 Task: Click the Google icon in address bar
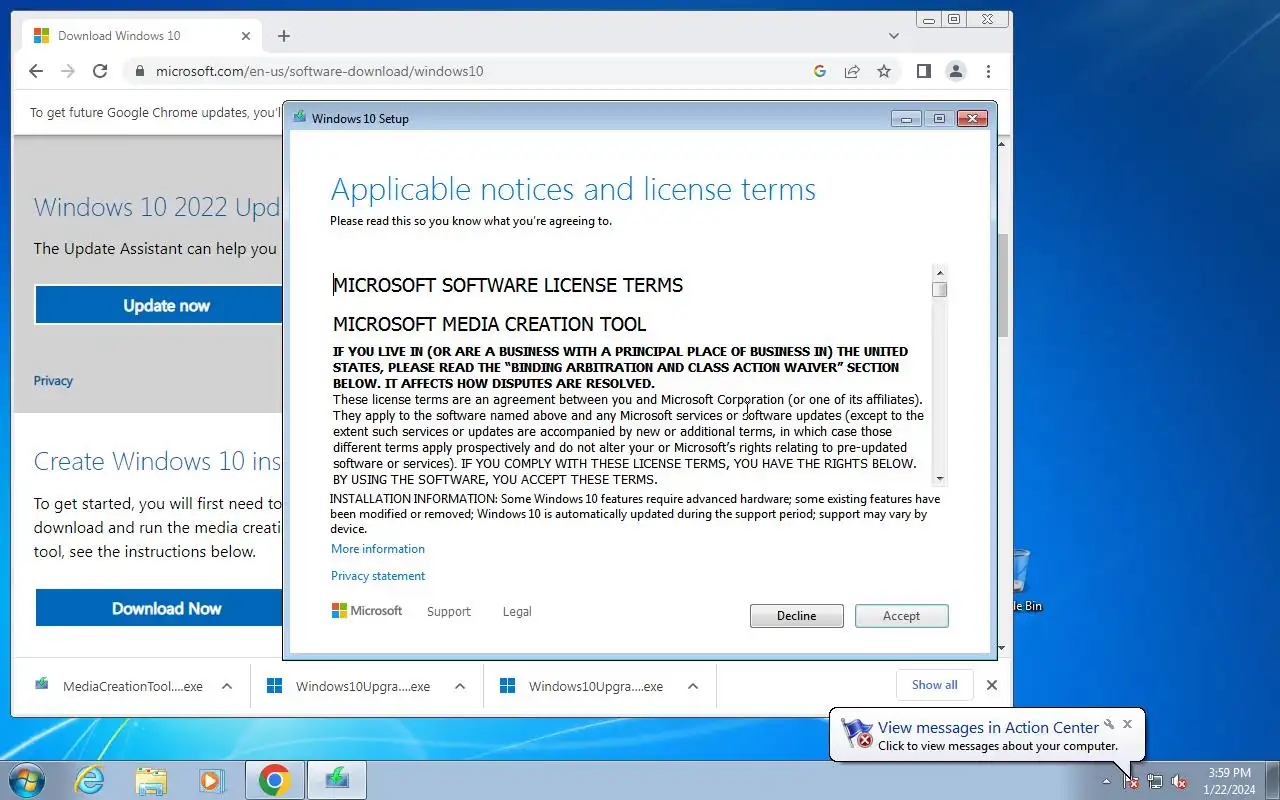(820, 71)
